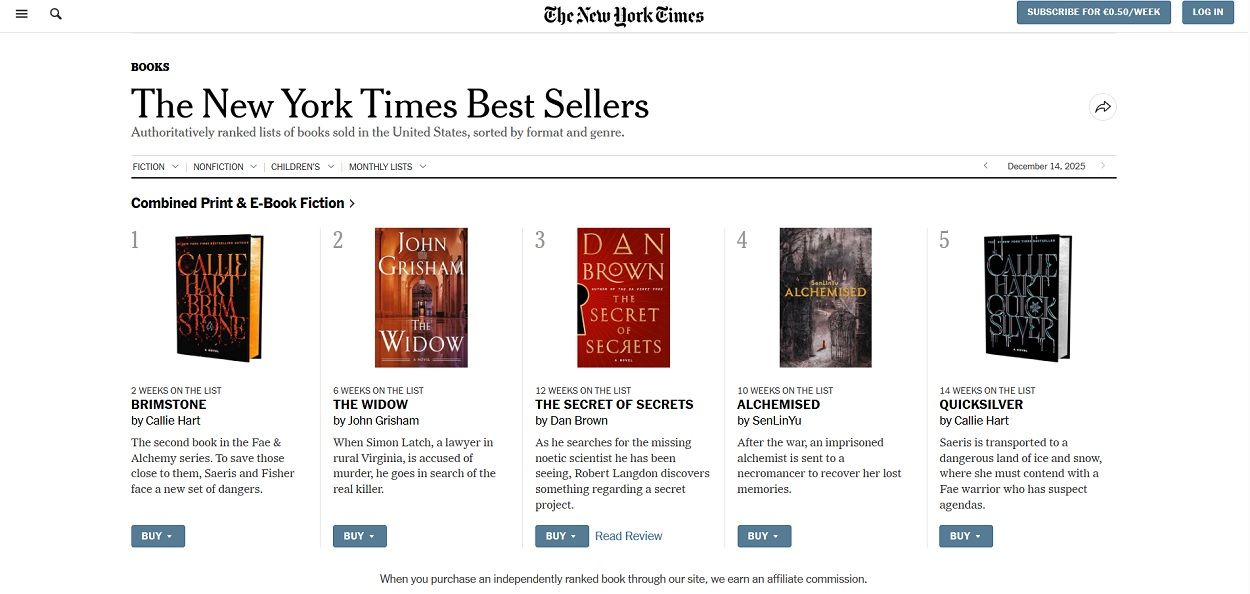
Task: Expand the Children's dropdown
Action: [302, 167]
